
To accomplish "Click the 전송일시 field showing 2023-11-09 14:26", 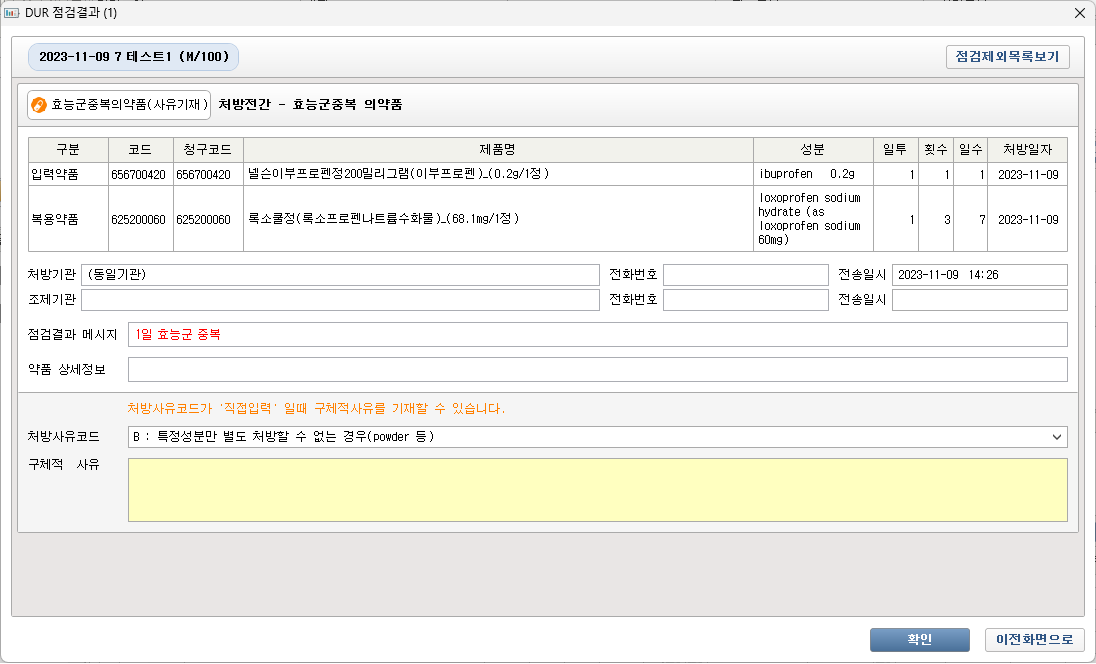I will [979, 275].
